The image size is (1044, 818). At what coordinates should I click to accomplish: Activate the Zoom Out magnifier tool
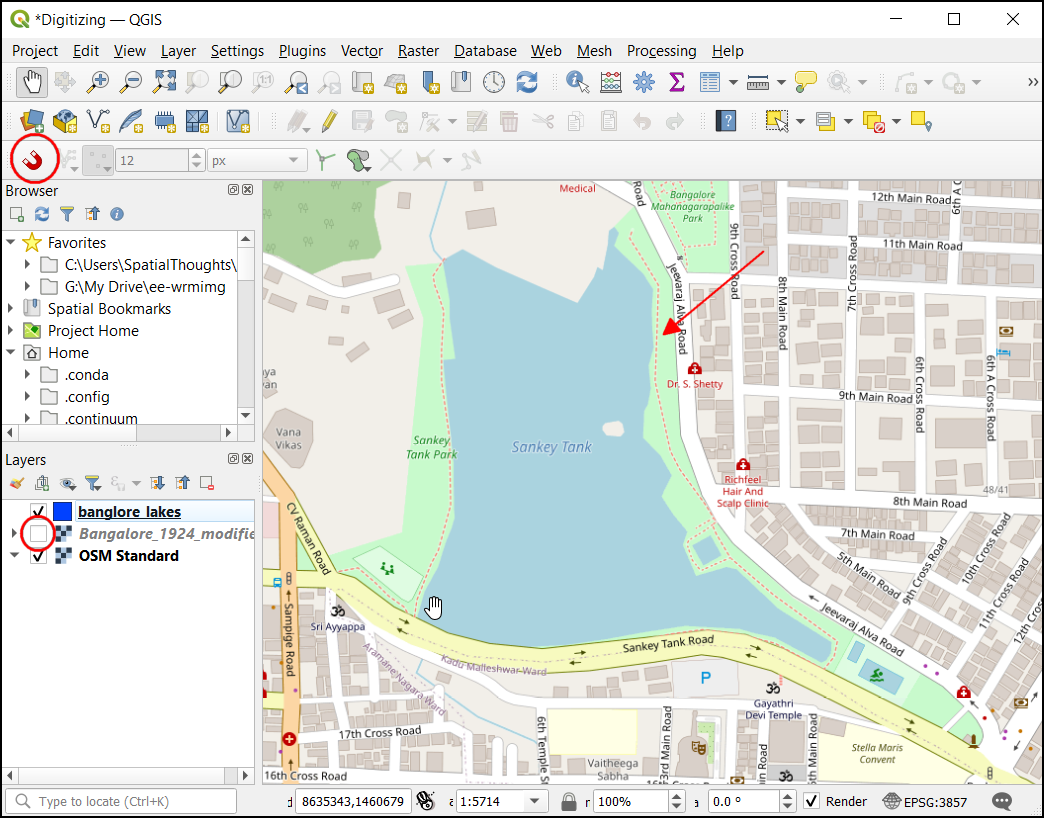(x=130, y=83)
